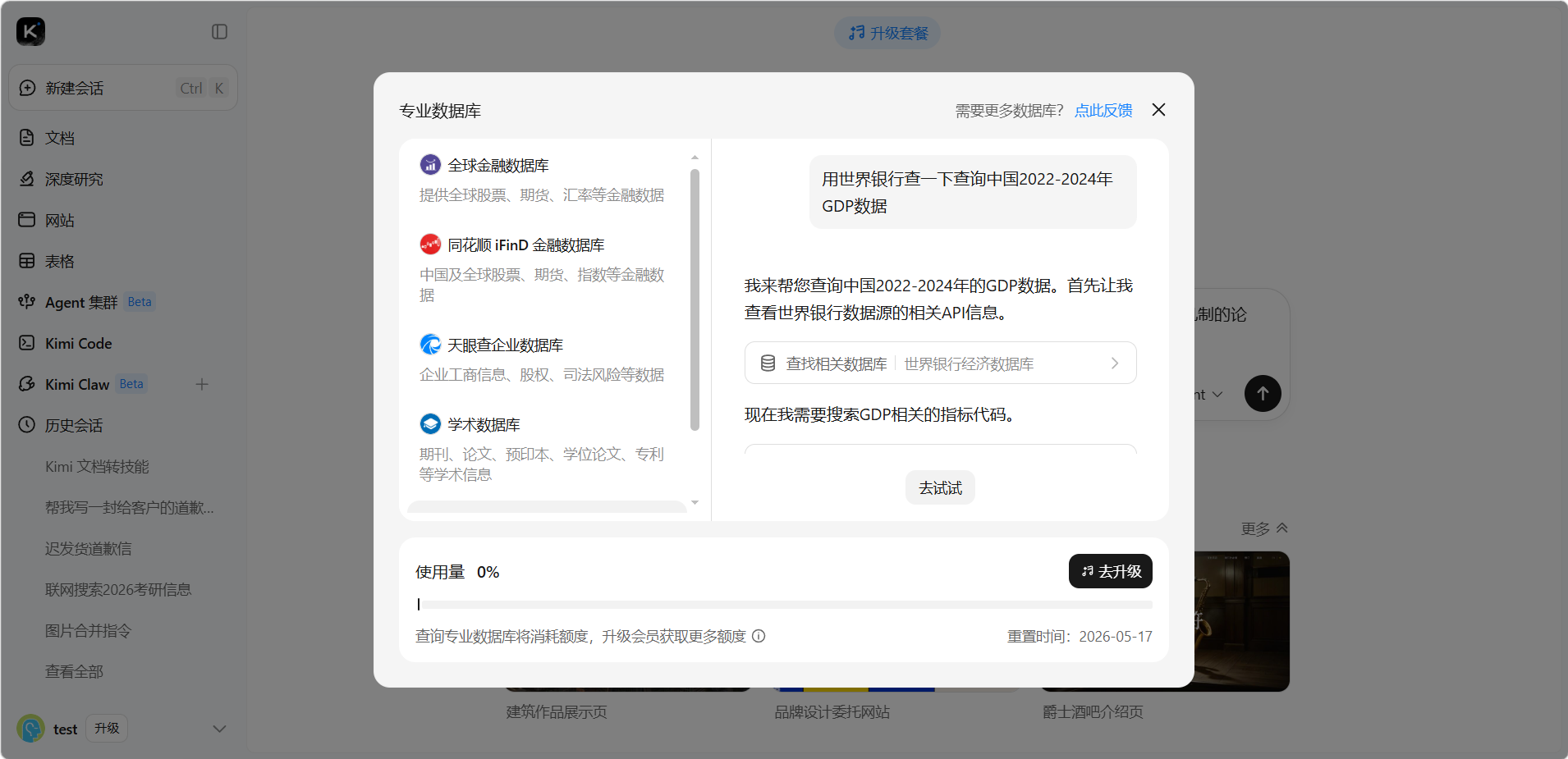Click the 去升级 button

1110,571
